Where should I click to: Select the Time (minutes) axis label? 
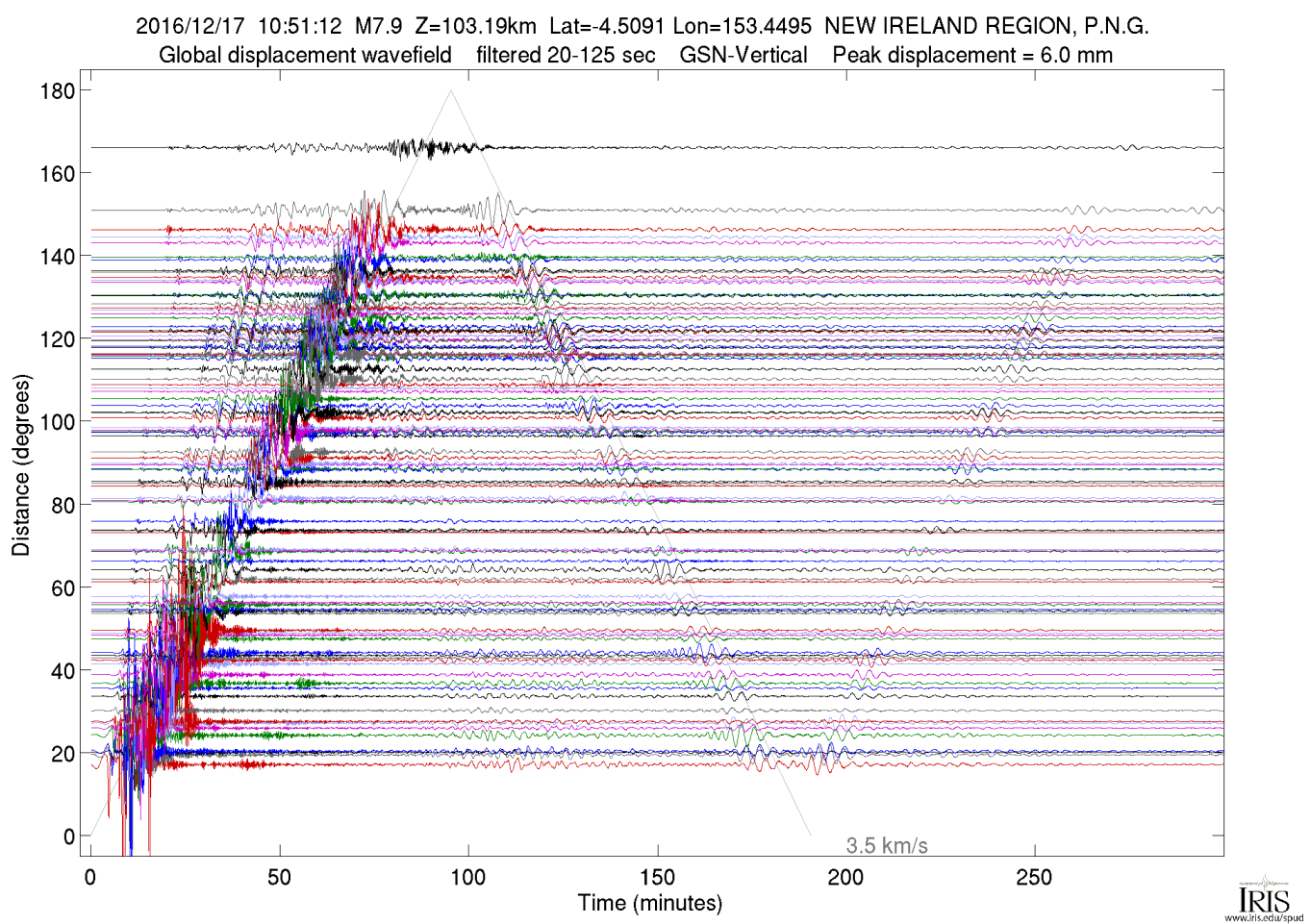point(650,904)
